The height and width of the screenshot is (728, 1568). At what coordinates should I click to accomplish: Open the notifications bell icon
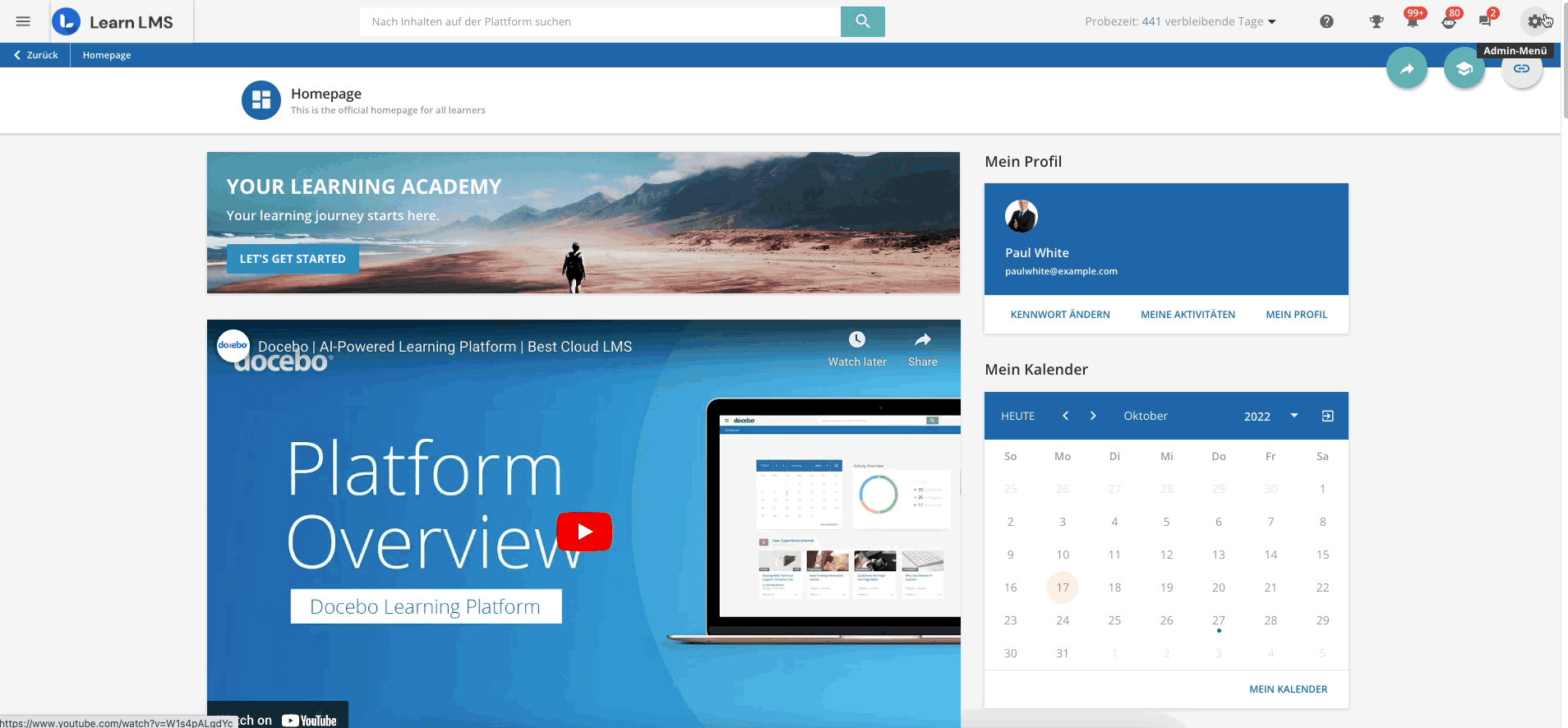coord(1413,21)
